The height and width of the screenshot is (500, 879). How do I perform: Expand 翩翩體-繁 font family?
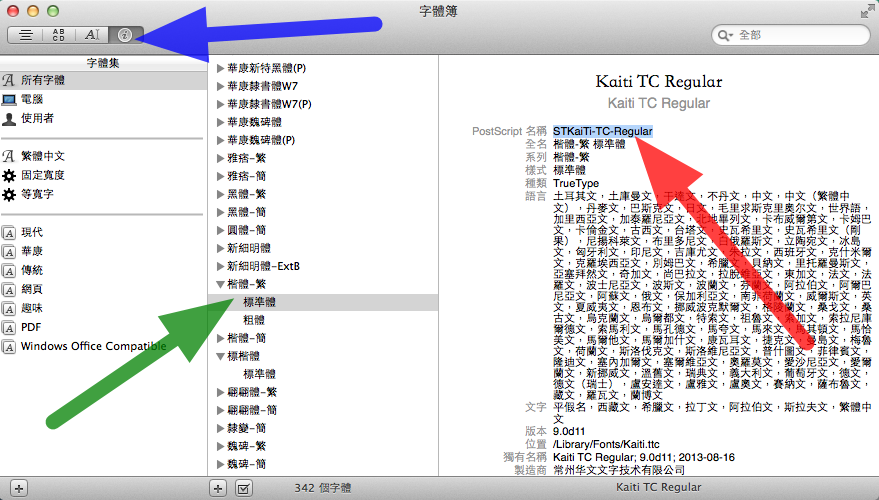coord(220,392)
